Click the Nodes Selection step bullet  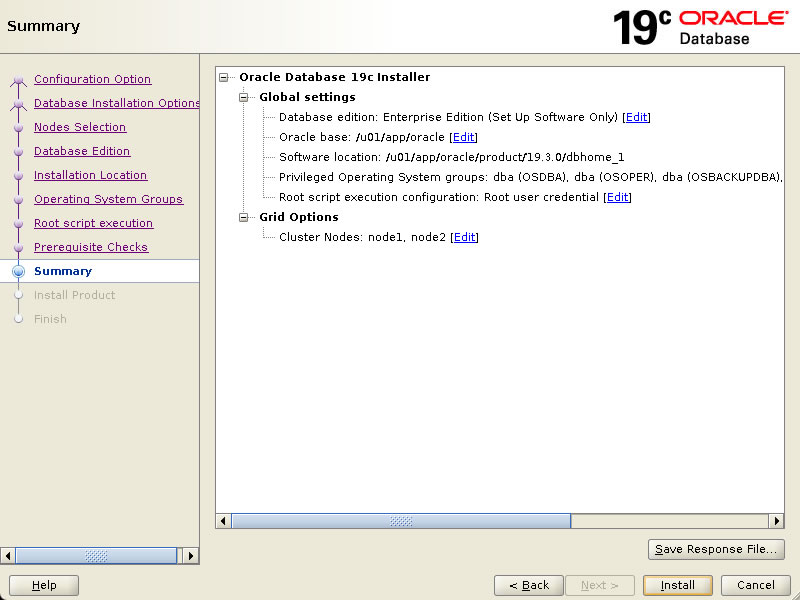pyautogui.click(x=18, y=128)
